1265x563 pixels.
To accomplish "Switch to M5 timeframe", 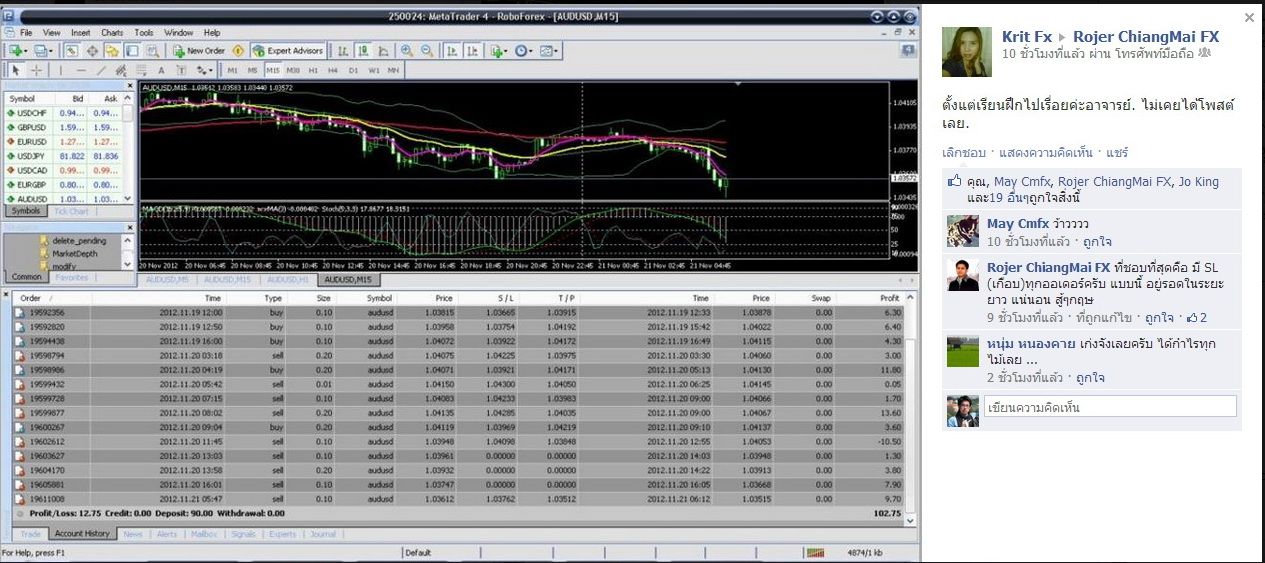I will point(253,70).
